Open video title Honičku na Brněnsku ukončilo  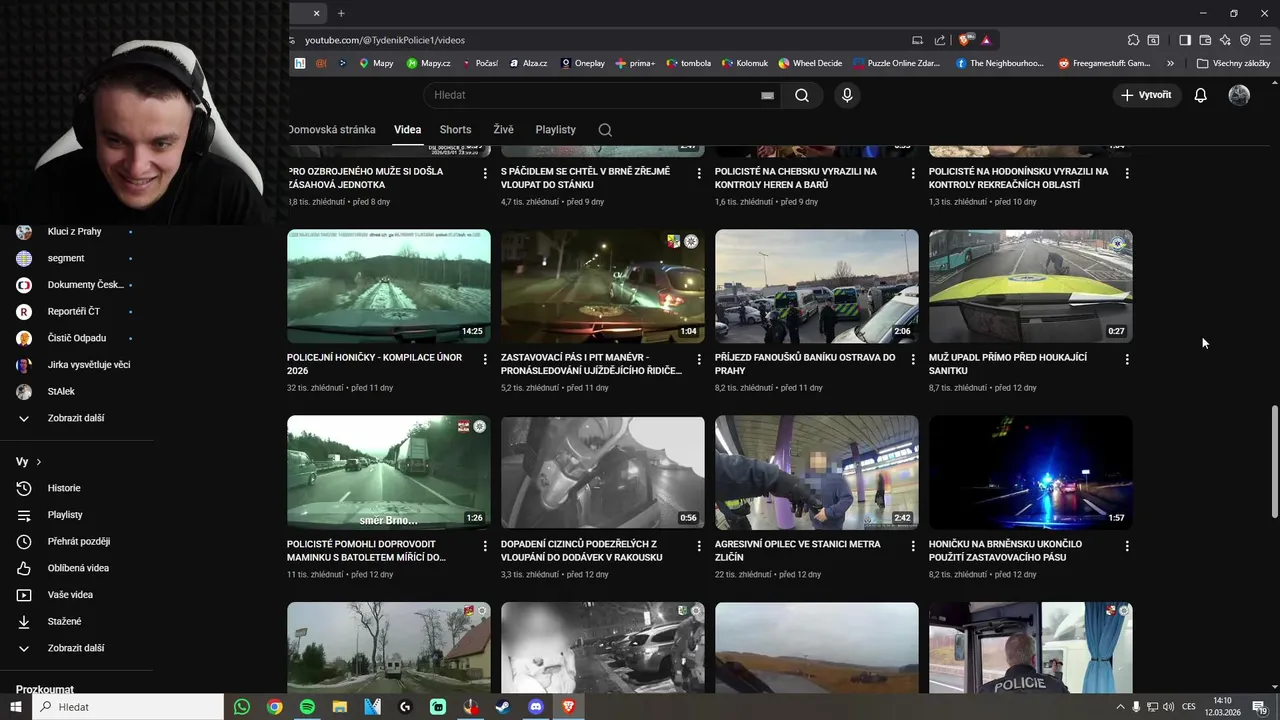tap(1005, 551)
